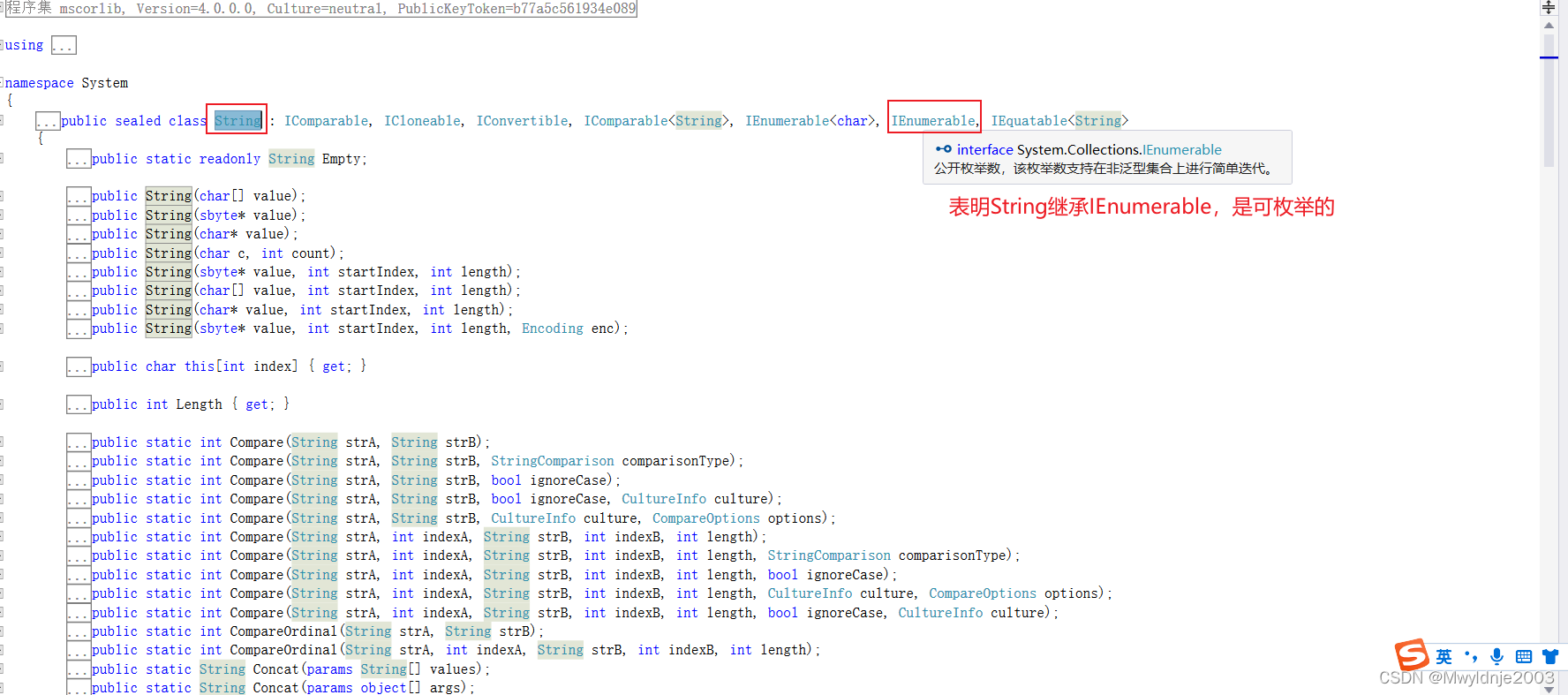Click IEnumerable<char> in the class declaration
Viewport: 1568px width, 695px height.
point(810,121)
